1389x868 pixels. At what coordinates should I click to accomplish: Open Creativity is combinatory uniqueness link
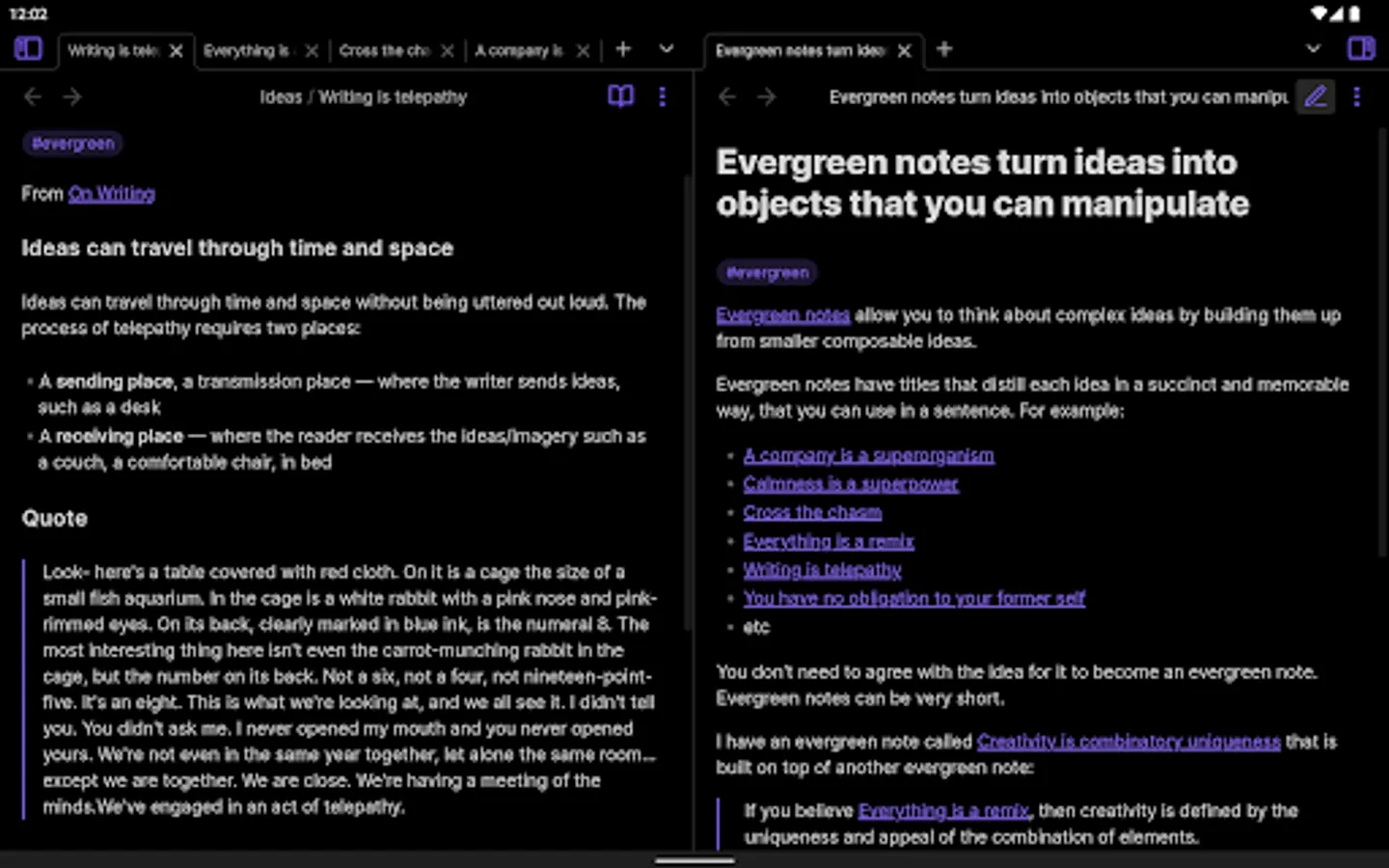click(x=1129, y=742)
